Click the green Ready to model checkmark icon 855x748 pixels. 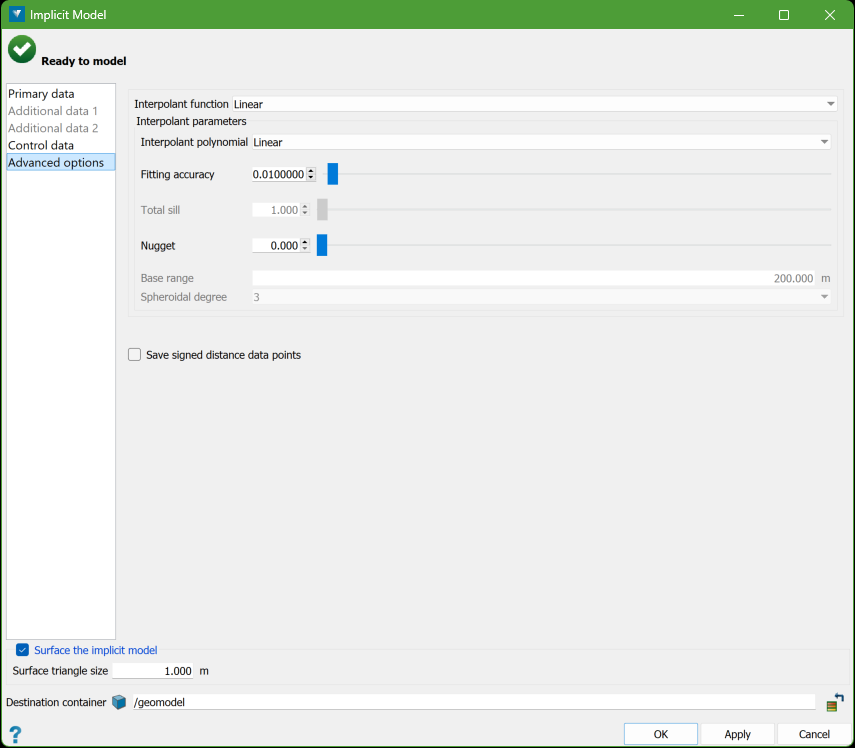[22, 49]
